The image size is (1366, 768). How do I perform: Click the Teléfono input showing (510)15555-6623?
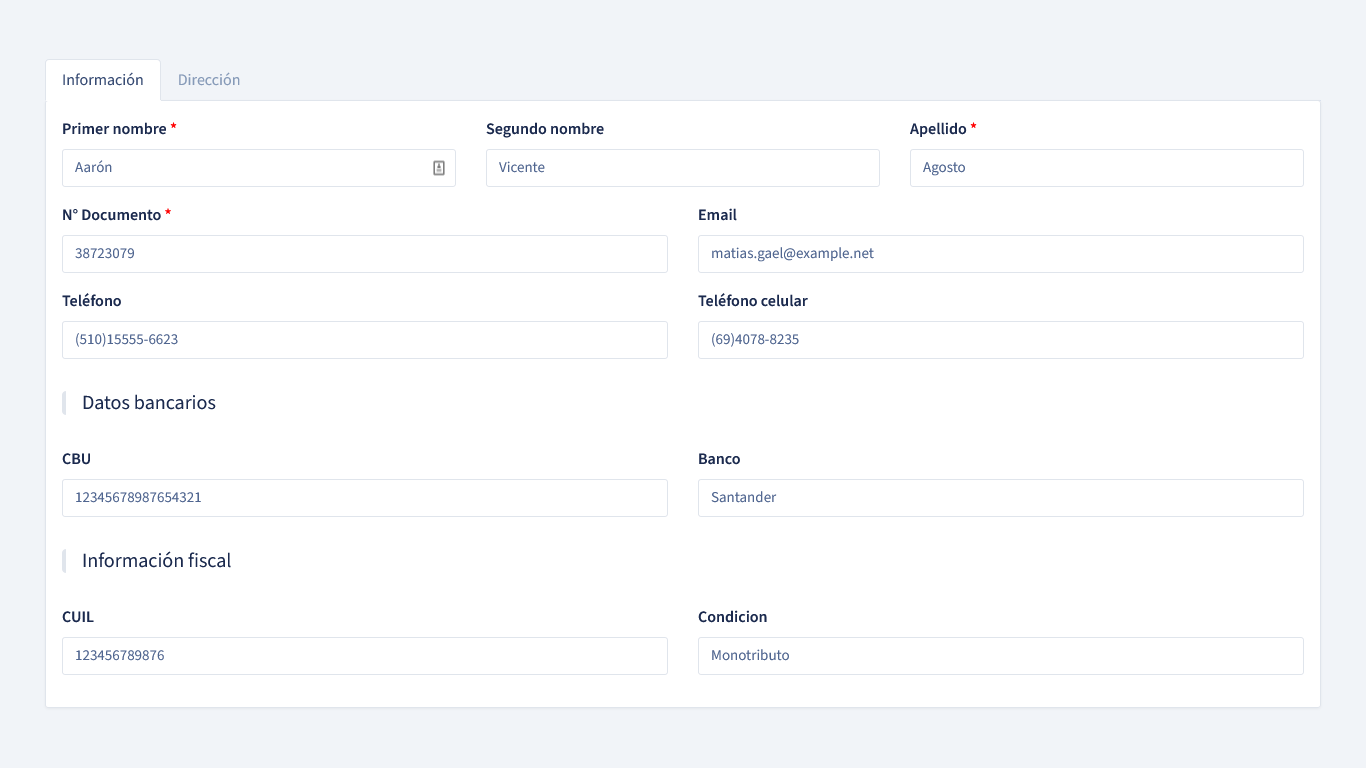click(x=364, y=340)
